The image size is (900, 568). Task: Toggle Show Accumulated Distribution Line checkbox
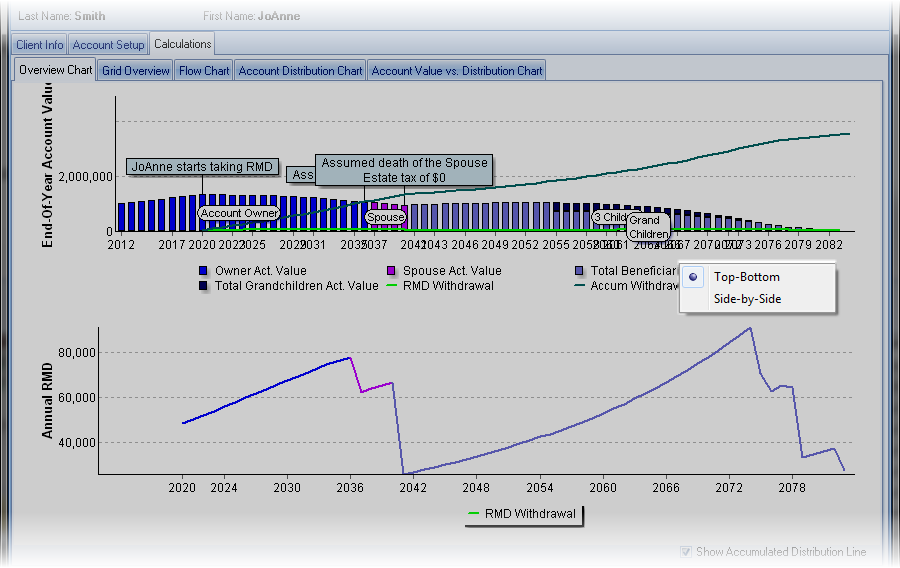(x=686, y=552)
